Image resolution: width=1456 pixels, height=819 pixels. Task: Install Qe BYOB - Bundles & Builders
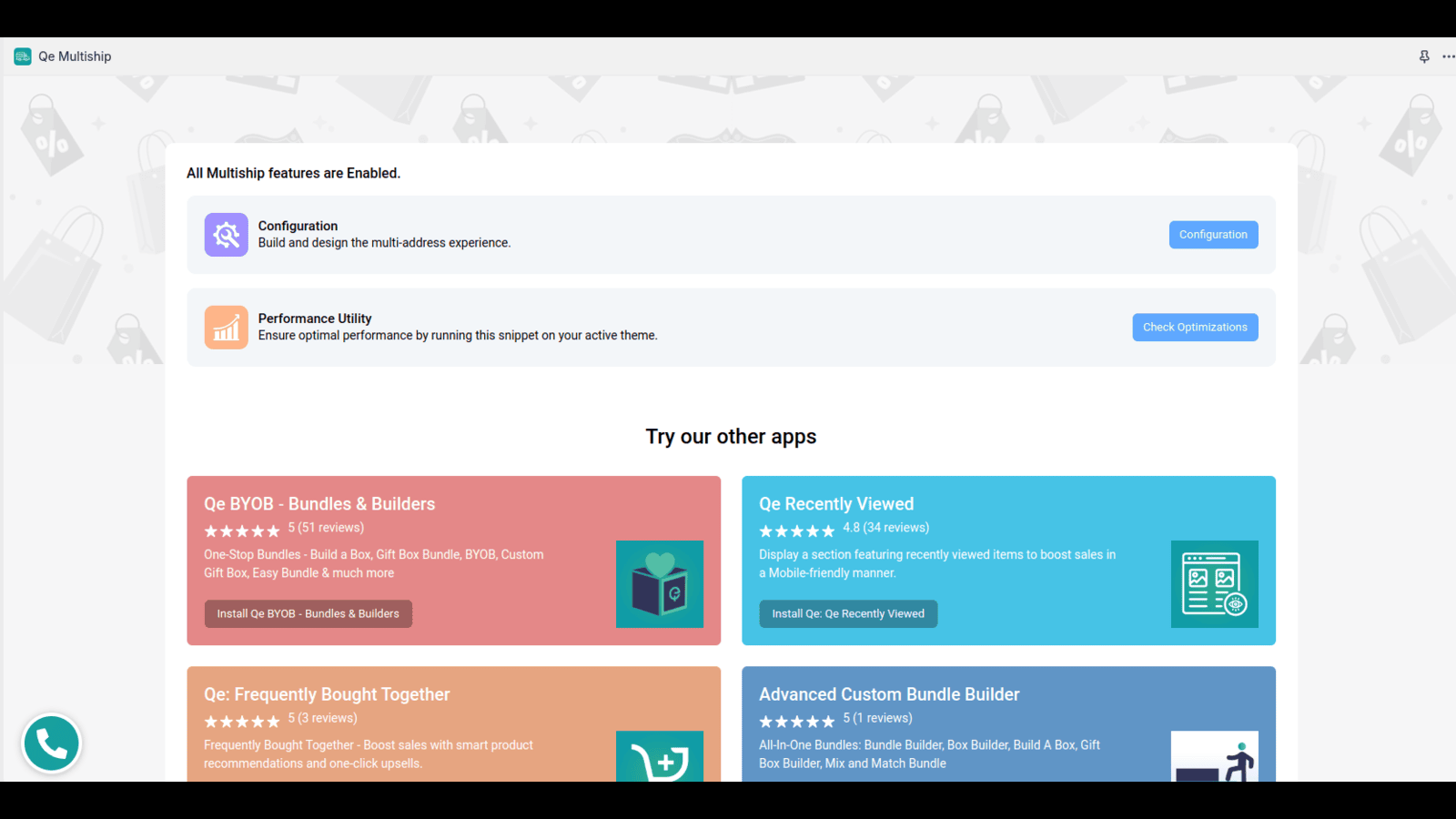coord(308,613)
